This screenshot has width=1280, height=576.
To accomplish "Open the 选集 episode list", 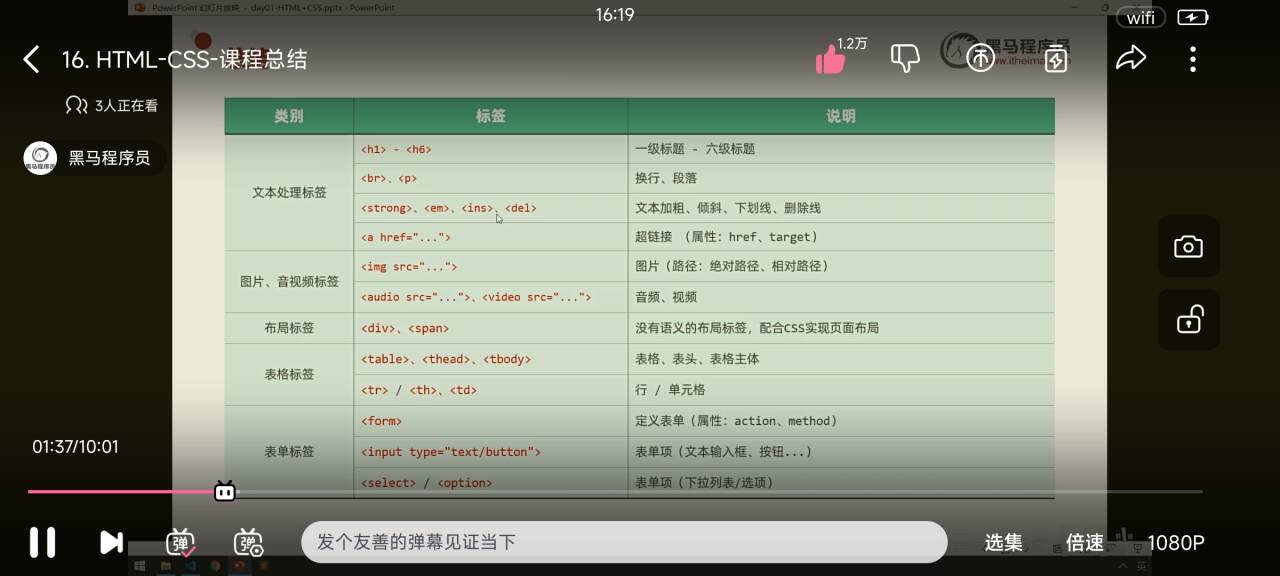I will [x=1003, y=542].
